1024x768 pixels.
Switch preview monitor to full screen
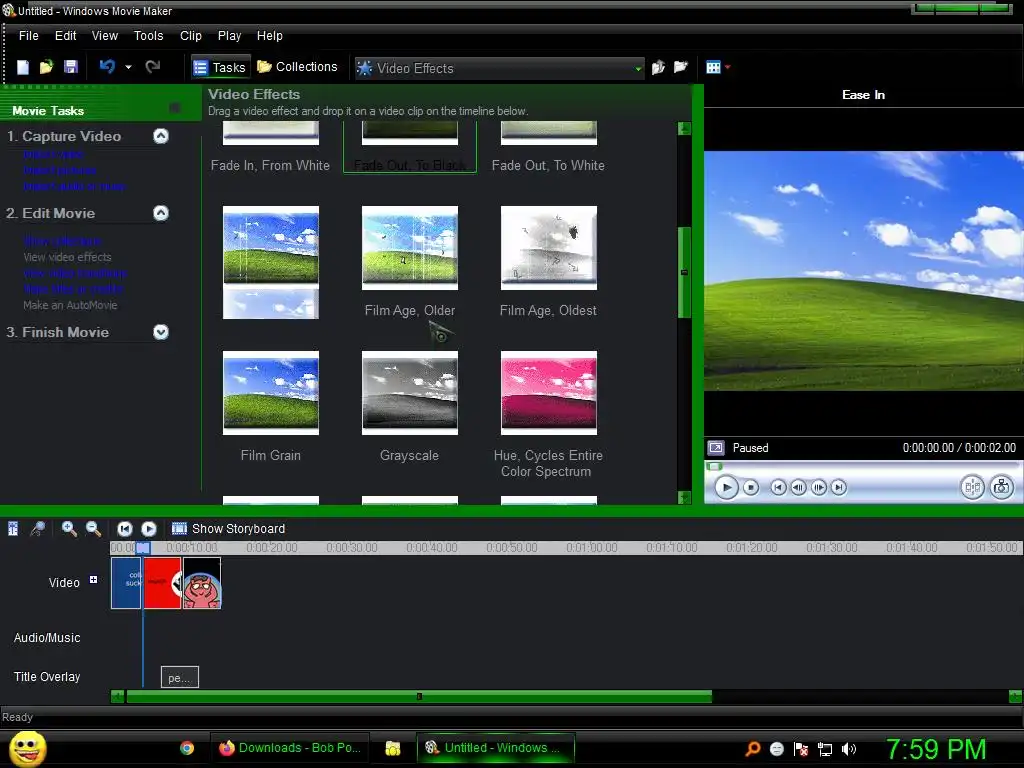click(x=716, y=448)
